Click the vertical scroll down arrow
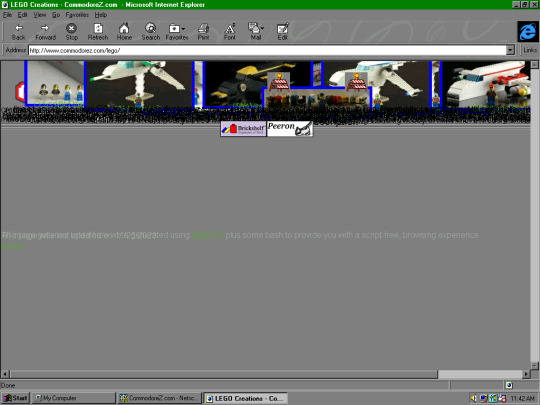The image size is (540, 405). [534, 365]
